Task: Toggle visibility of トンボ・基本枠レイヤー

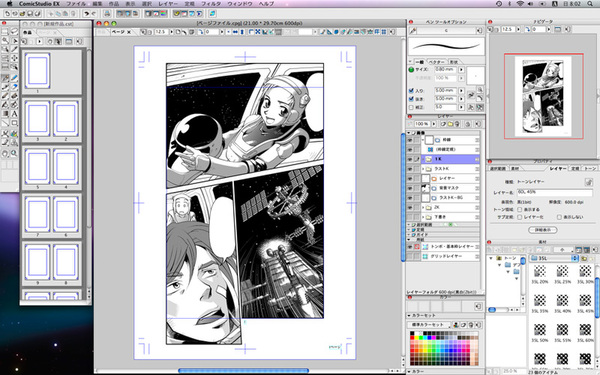Action: pyautogui.click(x=410, y=247)
